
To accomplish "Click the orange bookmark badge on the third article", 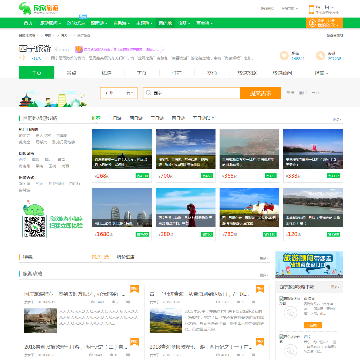I will point(134,342).
